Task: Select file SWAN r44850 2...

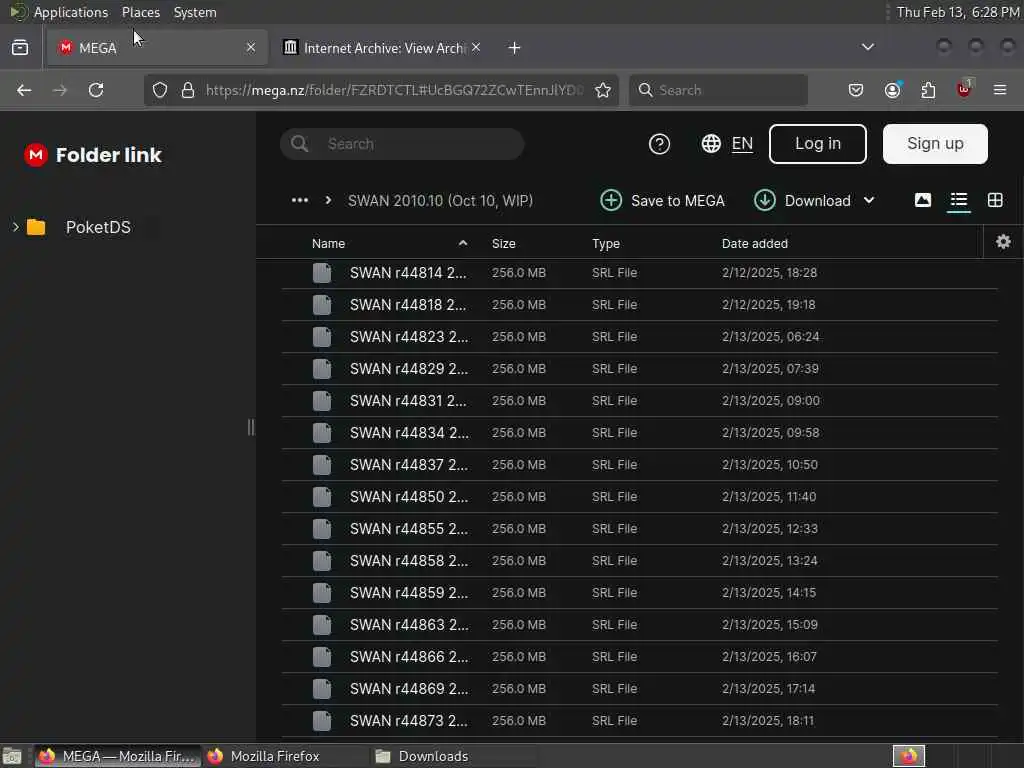Action: point(639,497)
